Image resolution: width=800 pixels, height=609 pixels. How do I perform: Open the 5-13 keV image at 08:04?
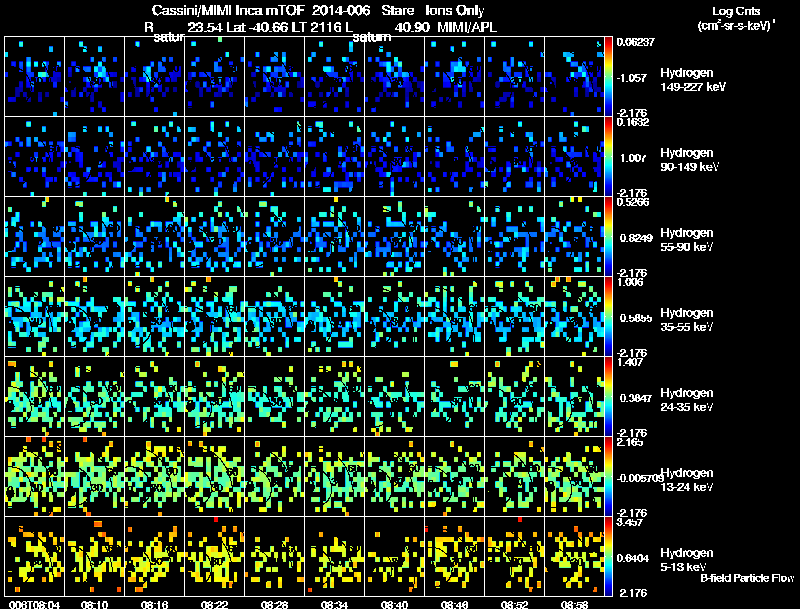pyautogui.click(x=35, y=556)
